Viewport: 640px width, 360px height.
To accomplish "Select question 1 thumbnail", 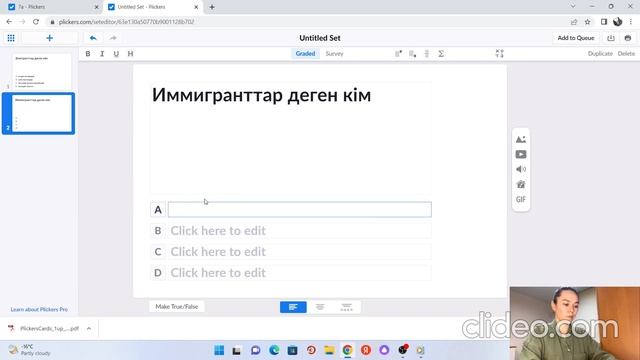I will [42, 72].
